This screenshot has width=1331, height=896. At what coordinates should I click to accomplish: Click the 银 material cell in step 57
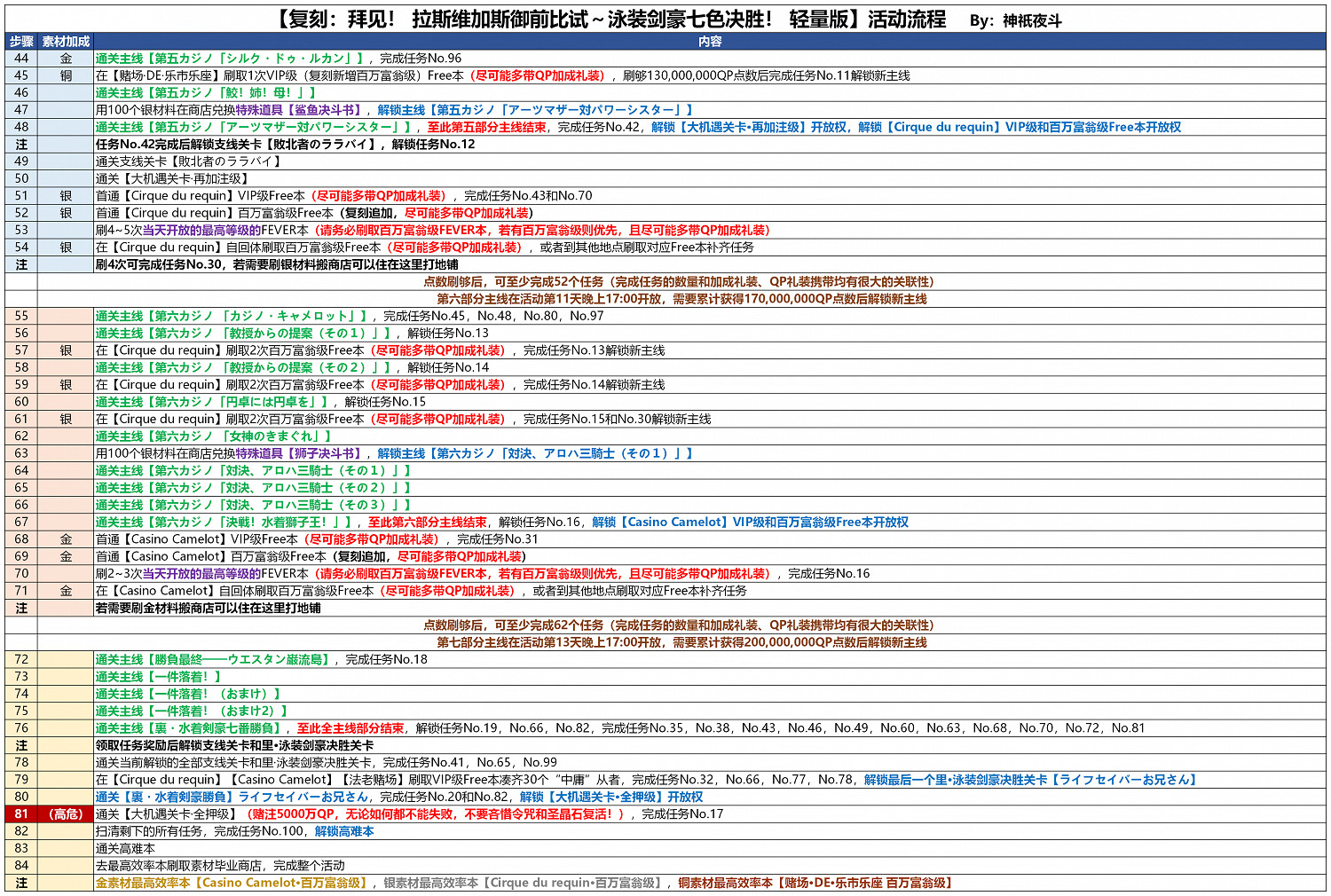tap(66, 351)
